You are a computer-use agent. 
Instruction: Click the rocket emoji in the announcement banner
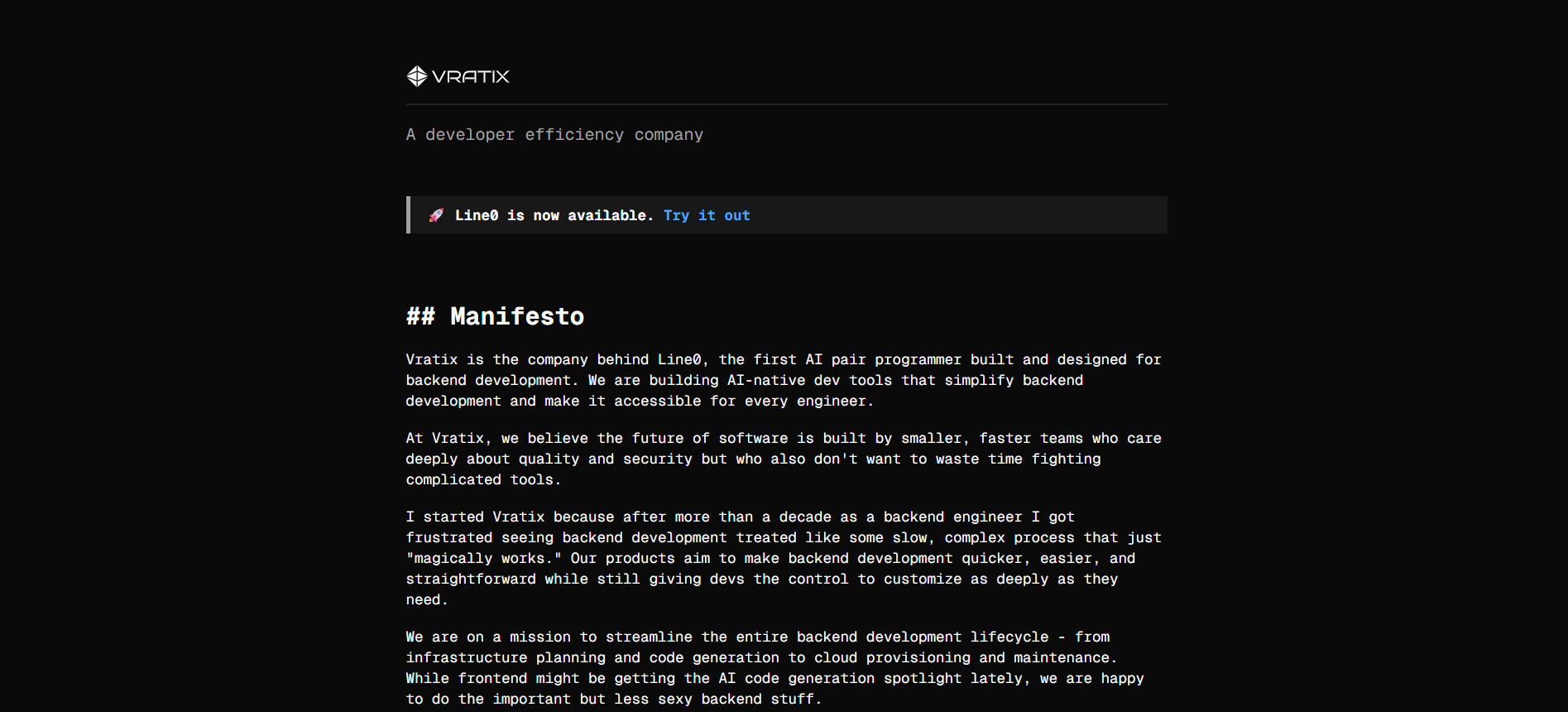click(x=436, y=215)
